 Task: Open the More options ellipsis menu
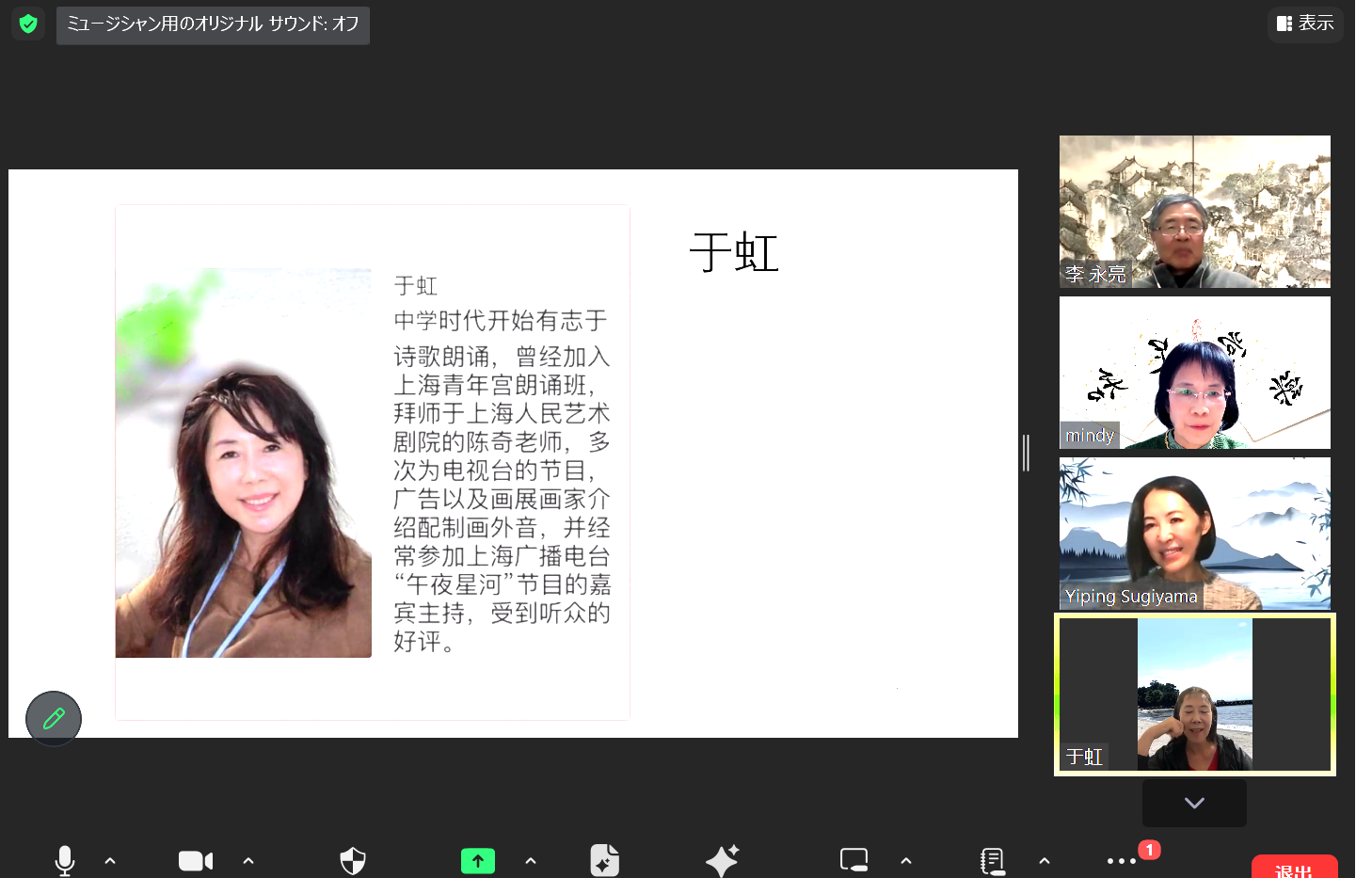(1121, 860)
